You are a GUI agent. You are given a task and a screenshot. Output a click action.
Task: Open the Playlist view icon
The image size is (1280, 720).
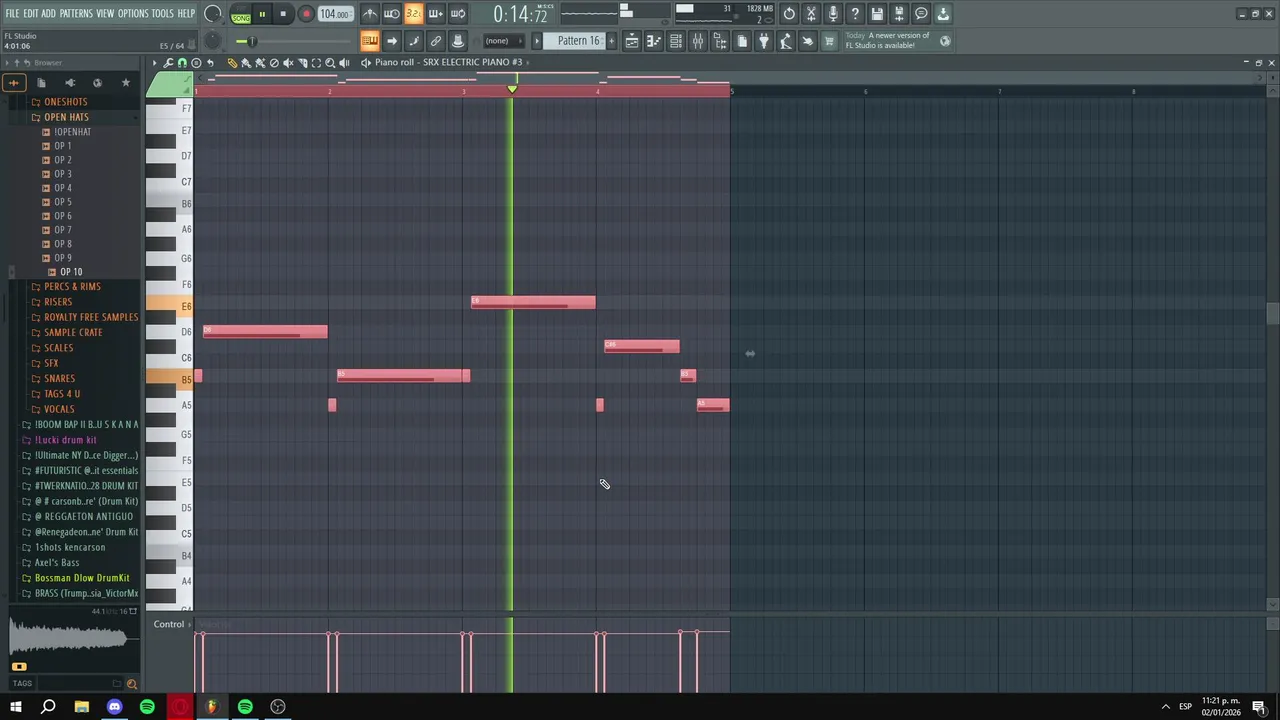[x=632, y=41]
